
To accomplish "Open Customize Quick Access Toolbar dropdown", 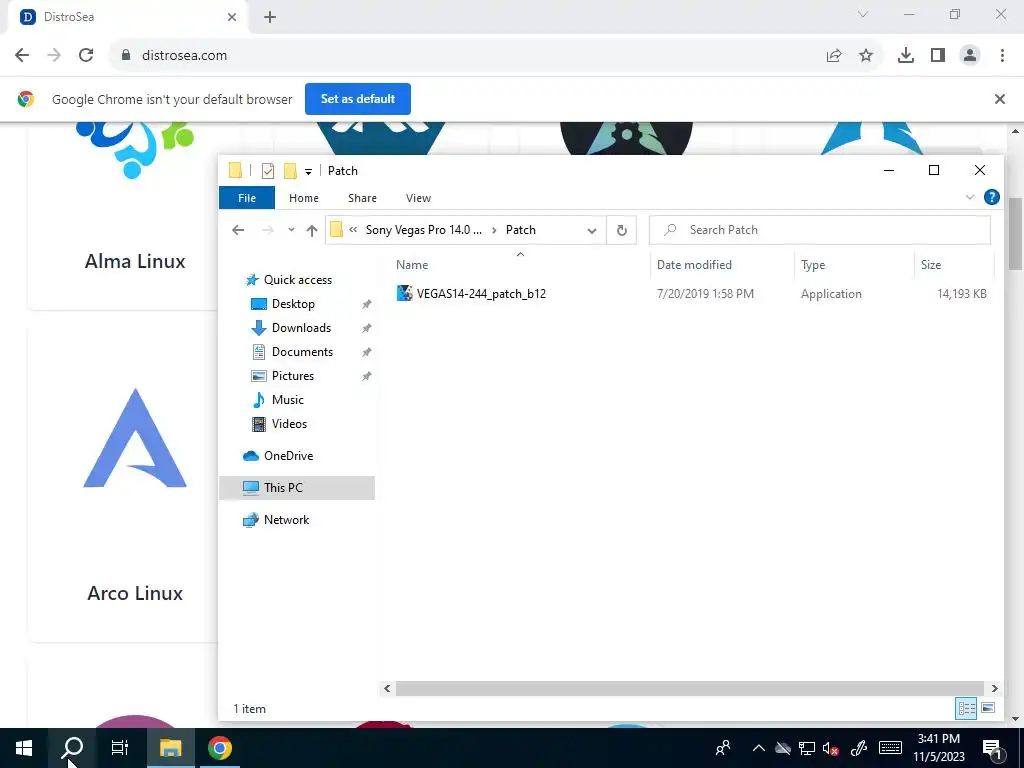I will (308, 172).
